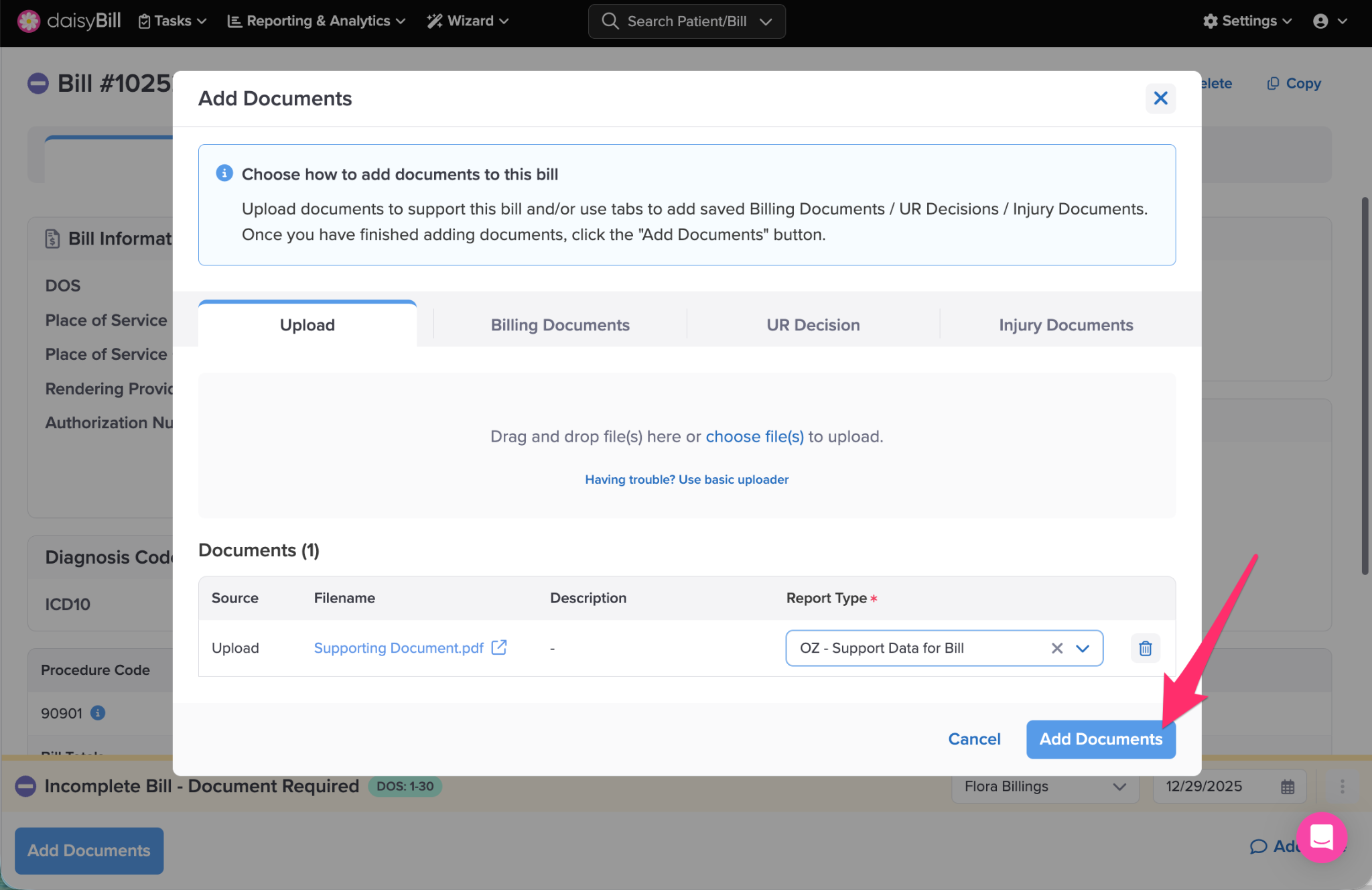Image resolution: width=1372 pixels, height=890 pixels.
Task: Switch to the Billing Documents tab
Action: [x=560, y=325]
